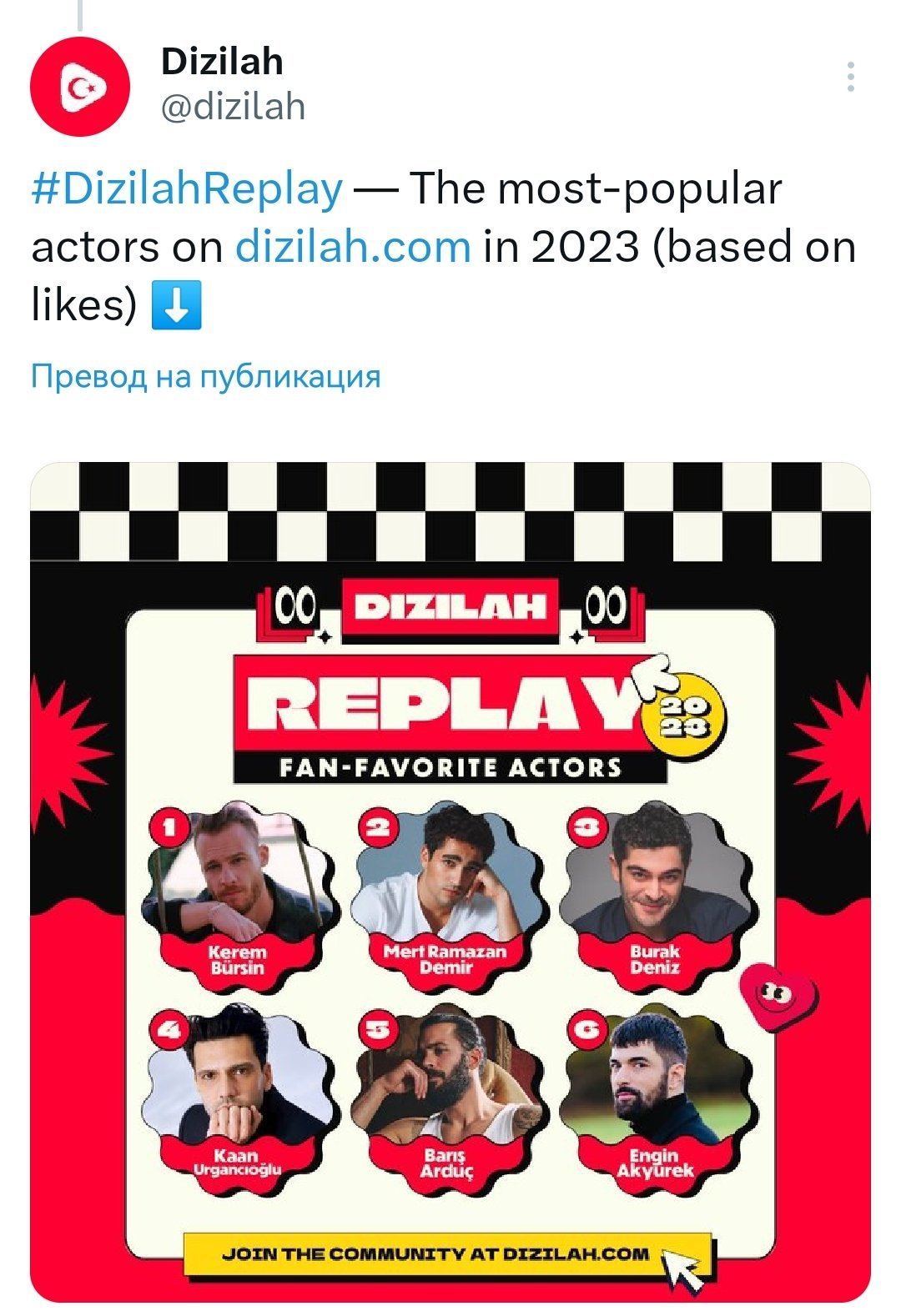Viewport: 901px width, 1316px height.
Task: Tap the red heart face icon
Action: coord(778,996)
